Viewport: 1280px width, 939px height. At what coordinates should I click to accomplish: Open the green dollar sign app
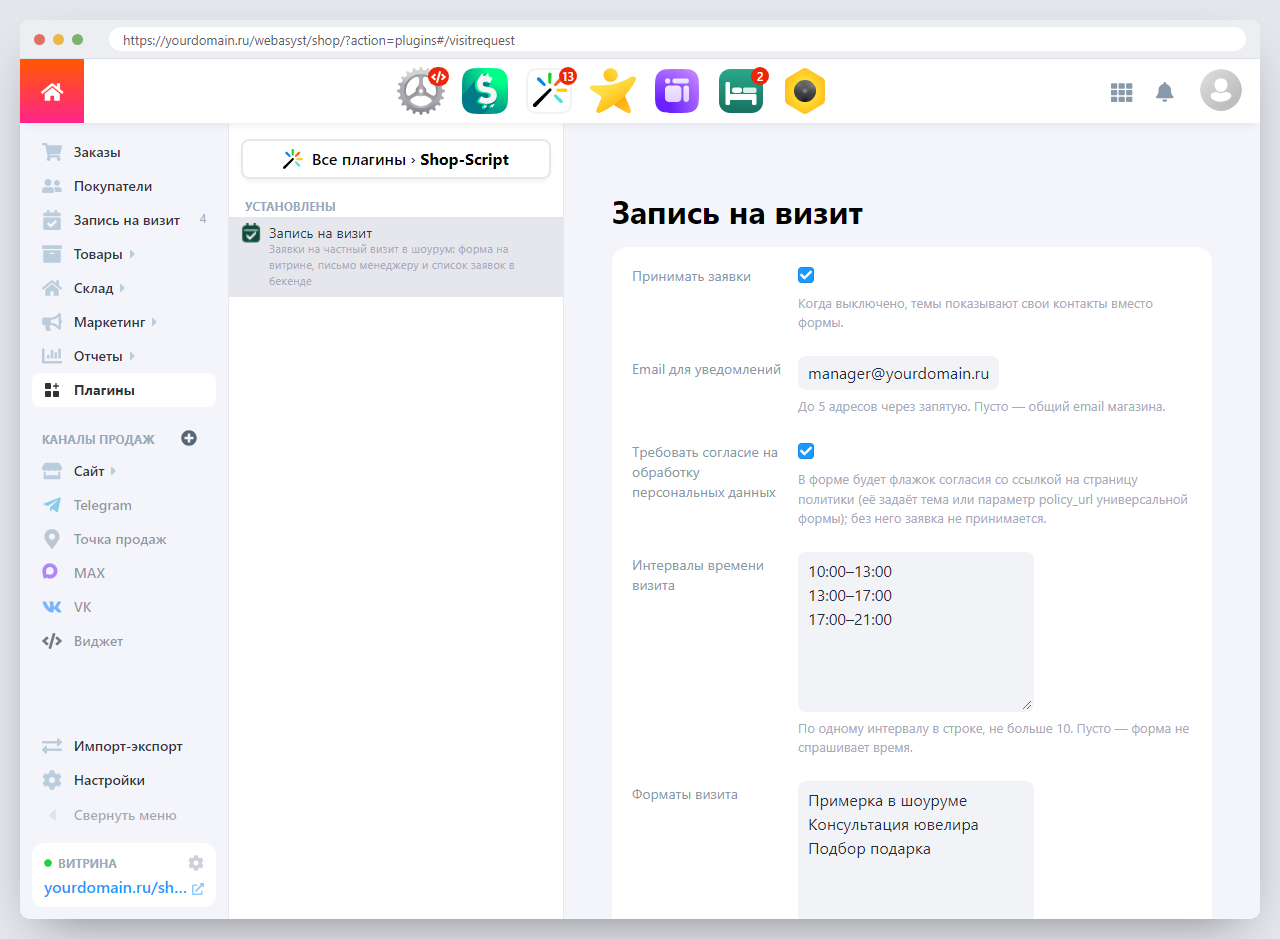pos(485,92)
